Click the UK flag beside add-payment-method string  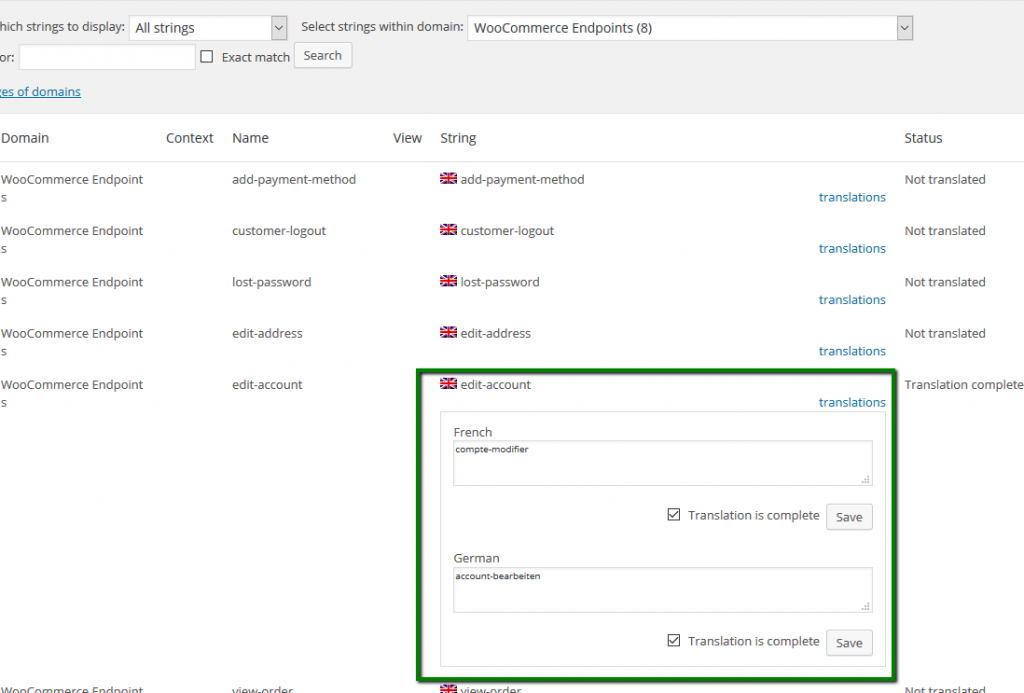448,178
